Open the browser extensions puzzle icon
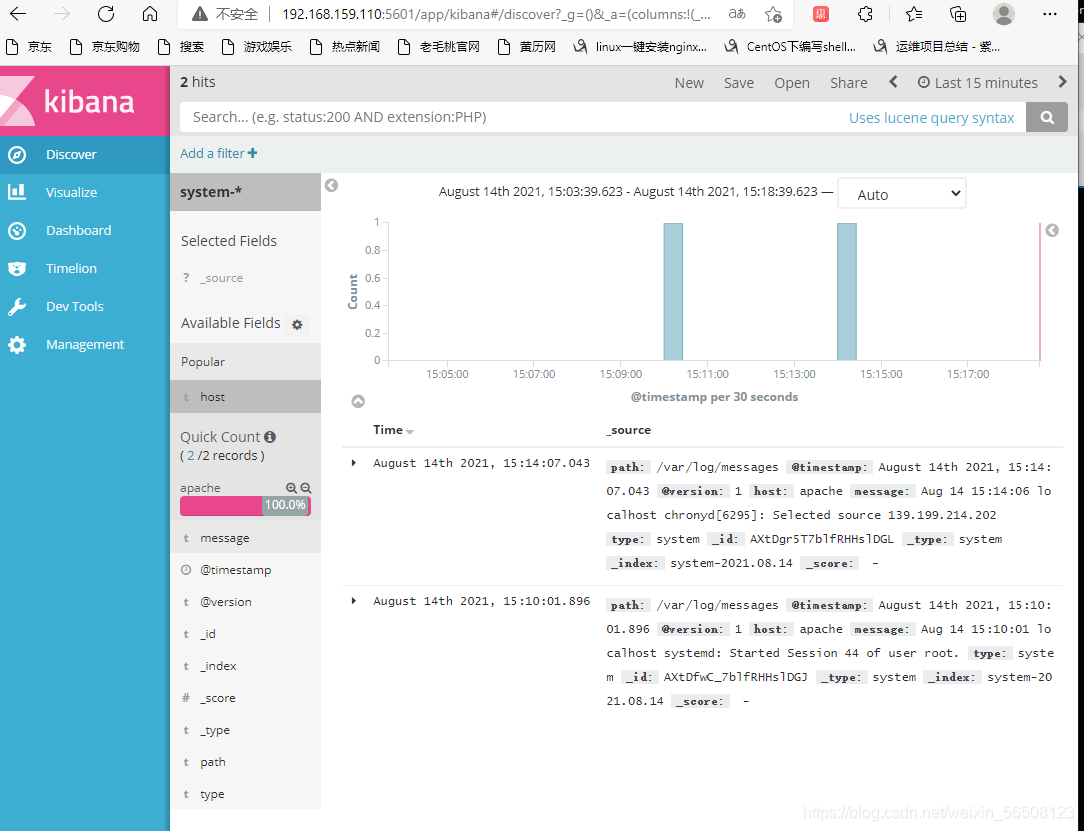 point(865,14)
